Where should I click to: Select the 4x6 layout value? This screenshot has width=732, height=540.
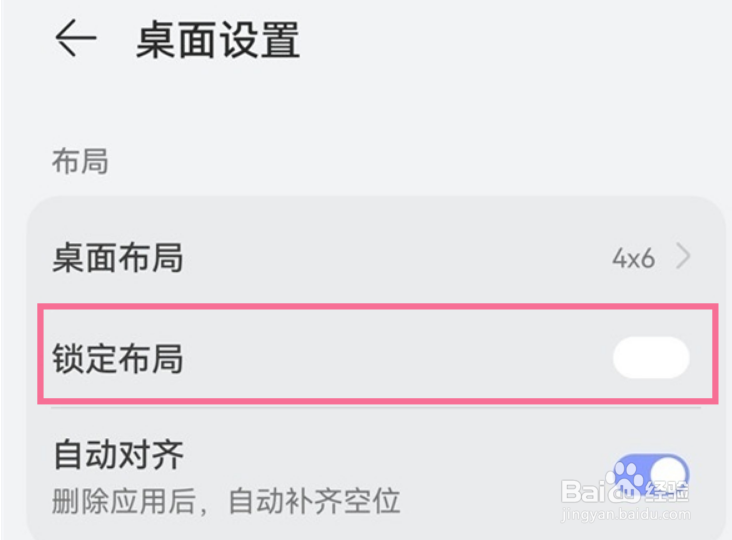(633, 258)
